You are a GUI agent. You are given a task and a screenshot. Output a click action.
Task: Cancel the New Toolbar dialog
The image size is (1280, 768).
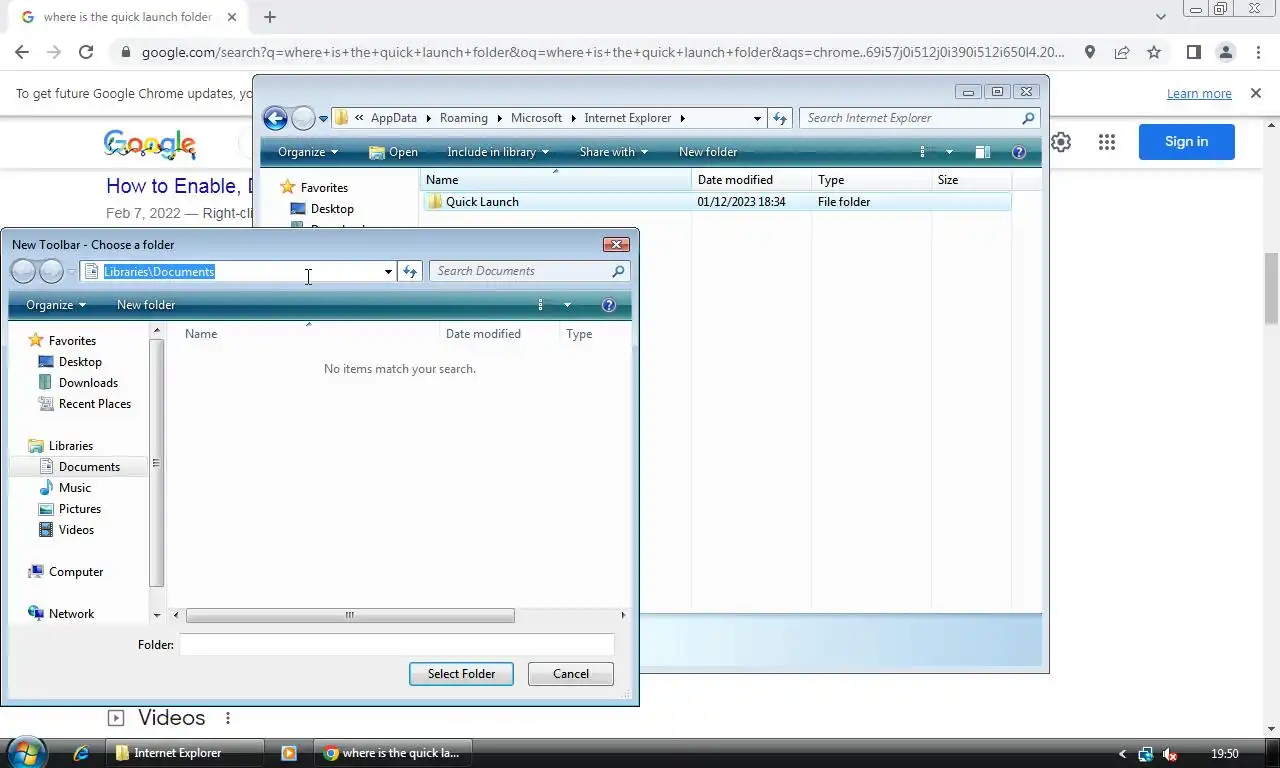tap(571, 674)
